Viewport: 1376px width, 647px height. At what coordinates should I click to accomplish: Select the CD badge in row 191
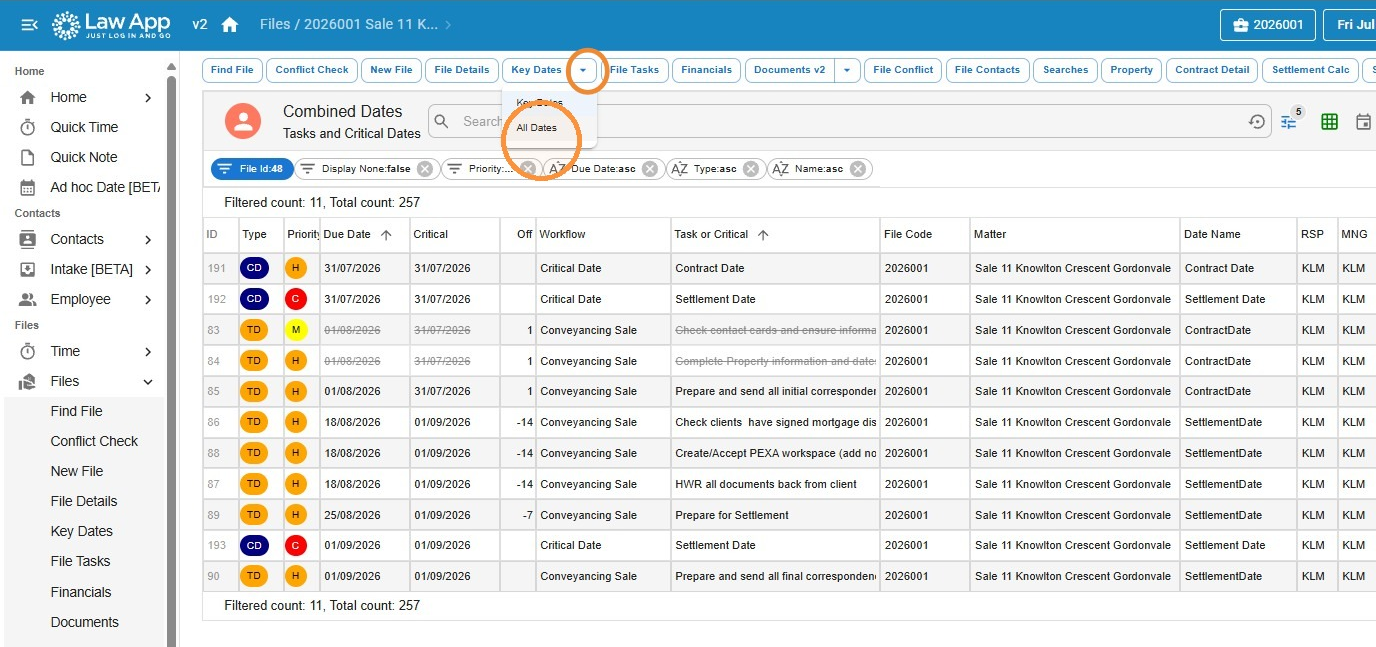pos(254,268)
